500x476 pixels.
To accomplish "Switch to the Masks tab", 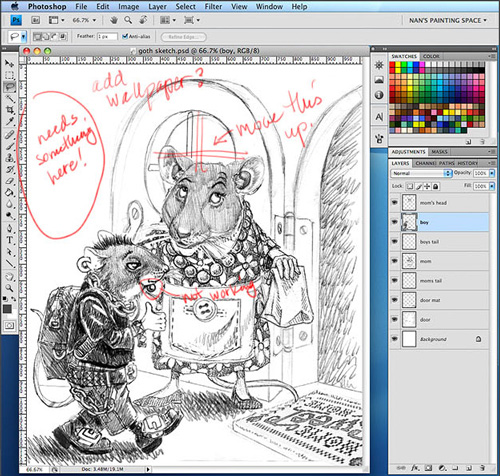I will pos(439,152).
